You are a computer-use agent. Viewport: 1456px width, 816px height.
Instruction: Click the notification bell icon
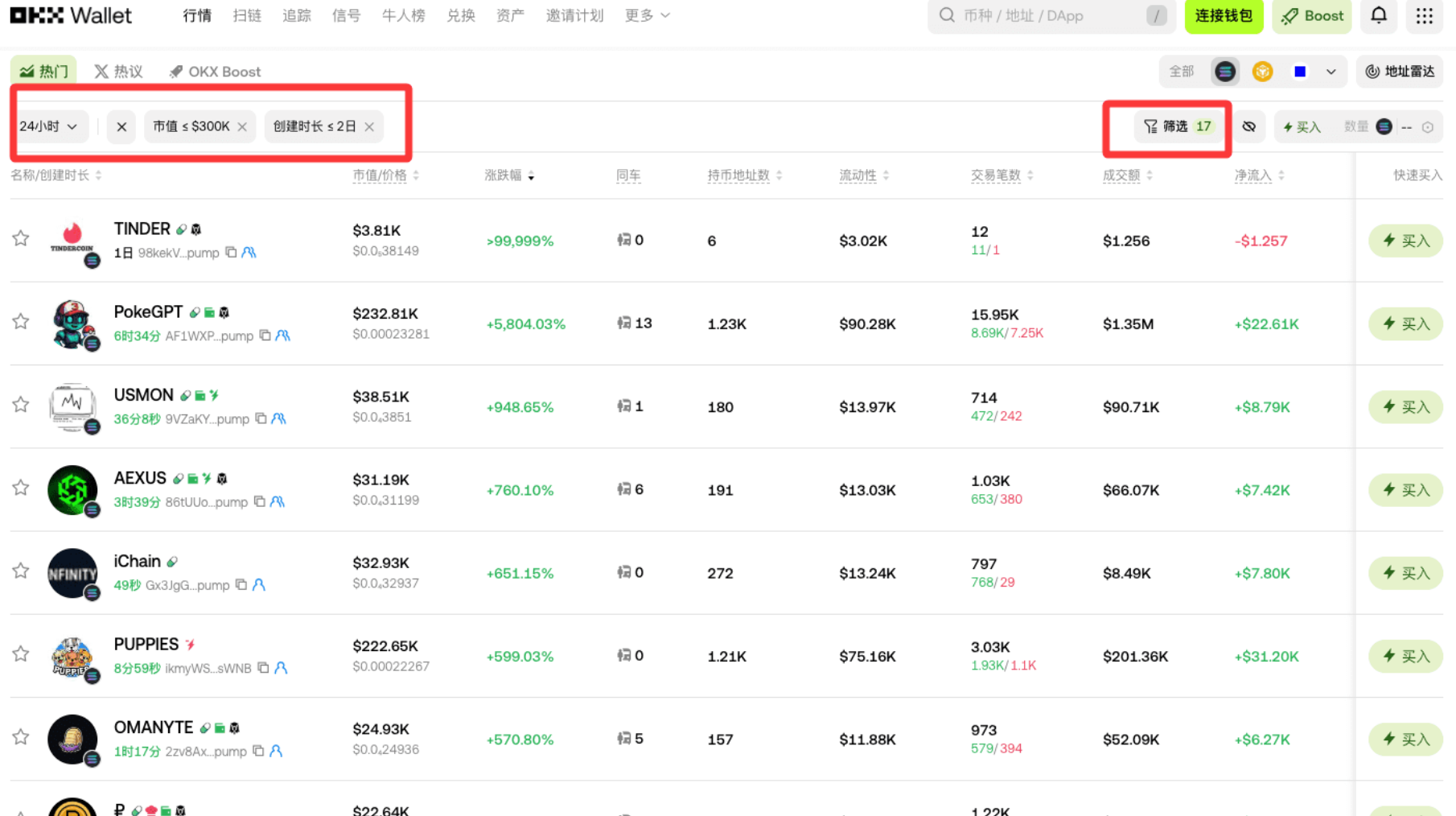pyautogui.click(x=1378, y=15)
